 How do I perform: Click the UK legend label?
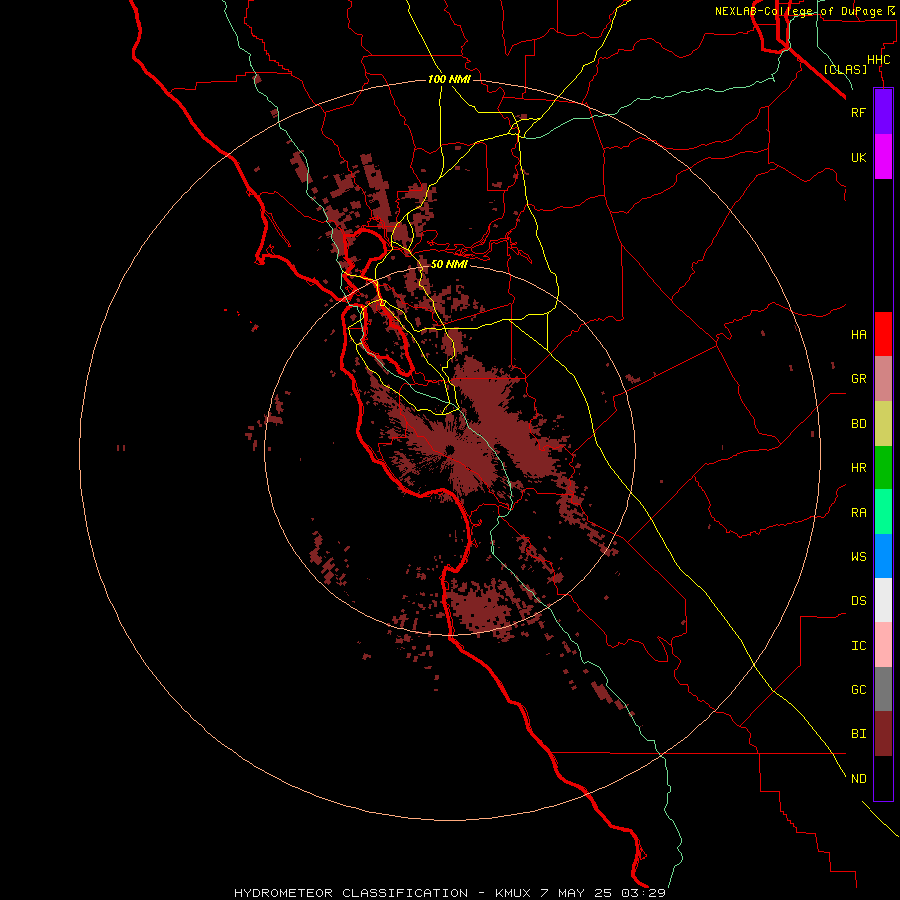[858, 157]
